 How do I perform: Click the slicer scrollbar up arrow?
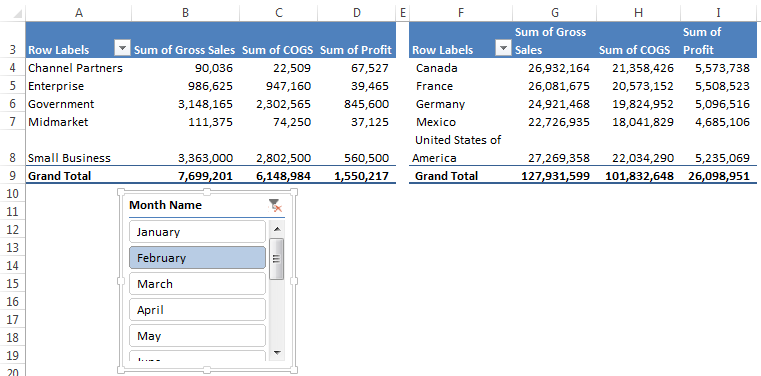(277, 229)
